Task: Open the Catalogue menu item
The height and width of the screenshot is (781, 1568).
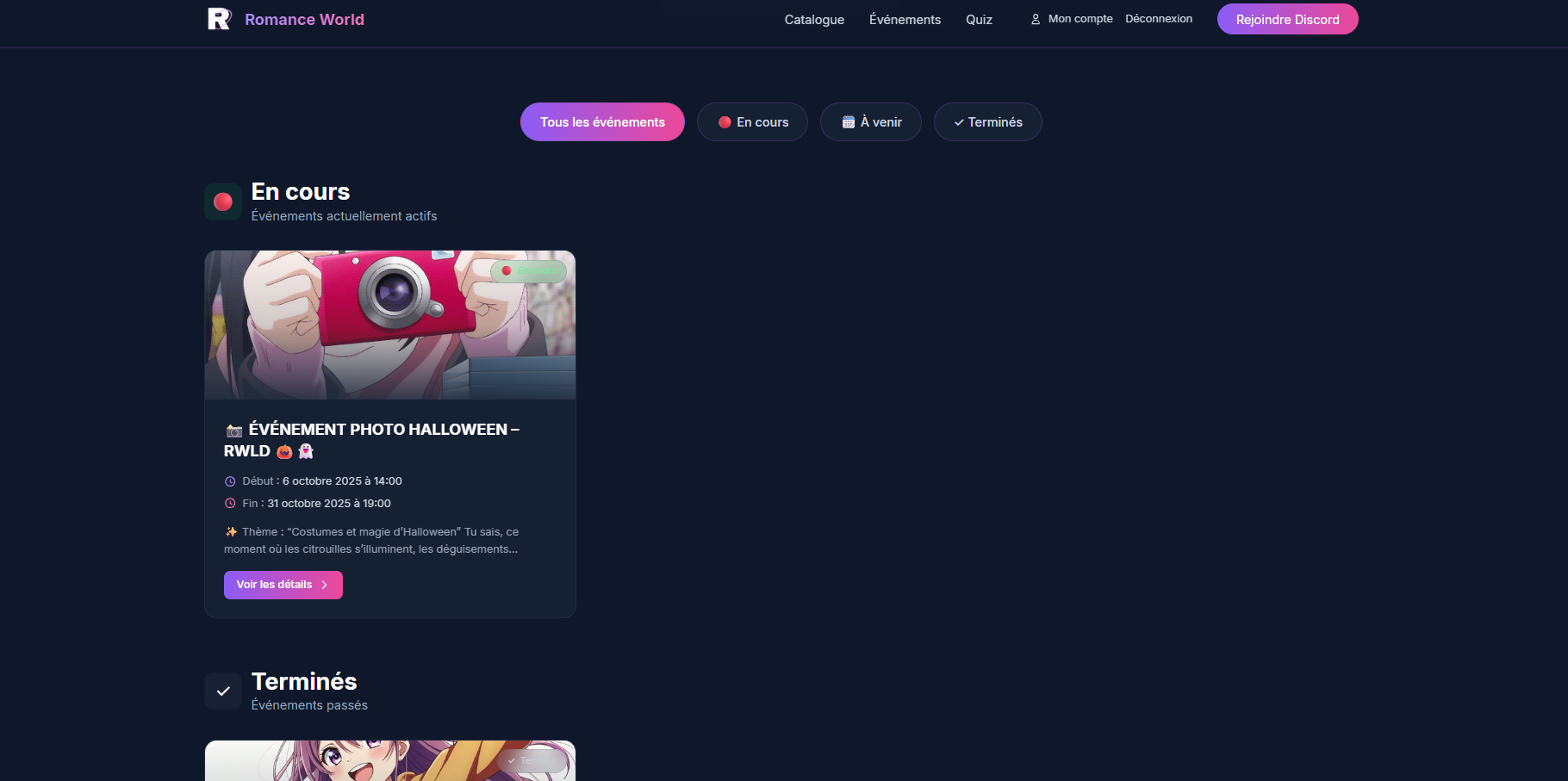Action: 814,20
